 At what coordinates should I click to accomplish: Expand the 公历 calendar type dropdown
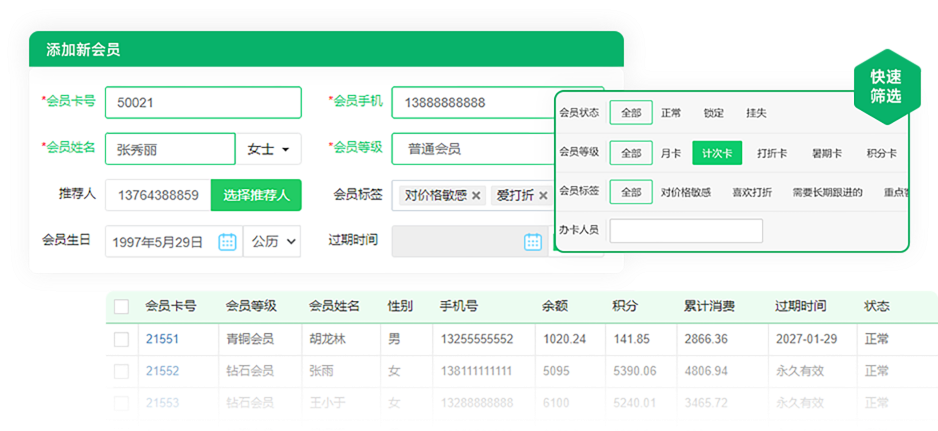[x=273, y=241]
